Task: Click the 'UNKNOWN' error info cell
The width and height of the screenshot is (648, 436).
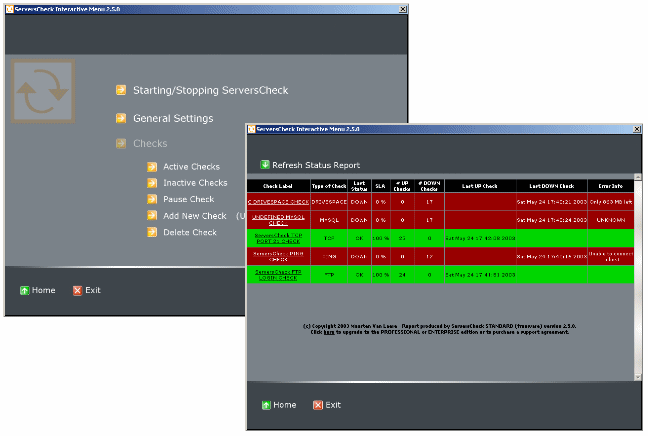Action: pos(611,220)
